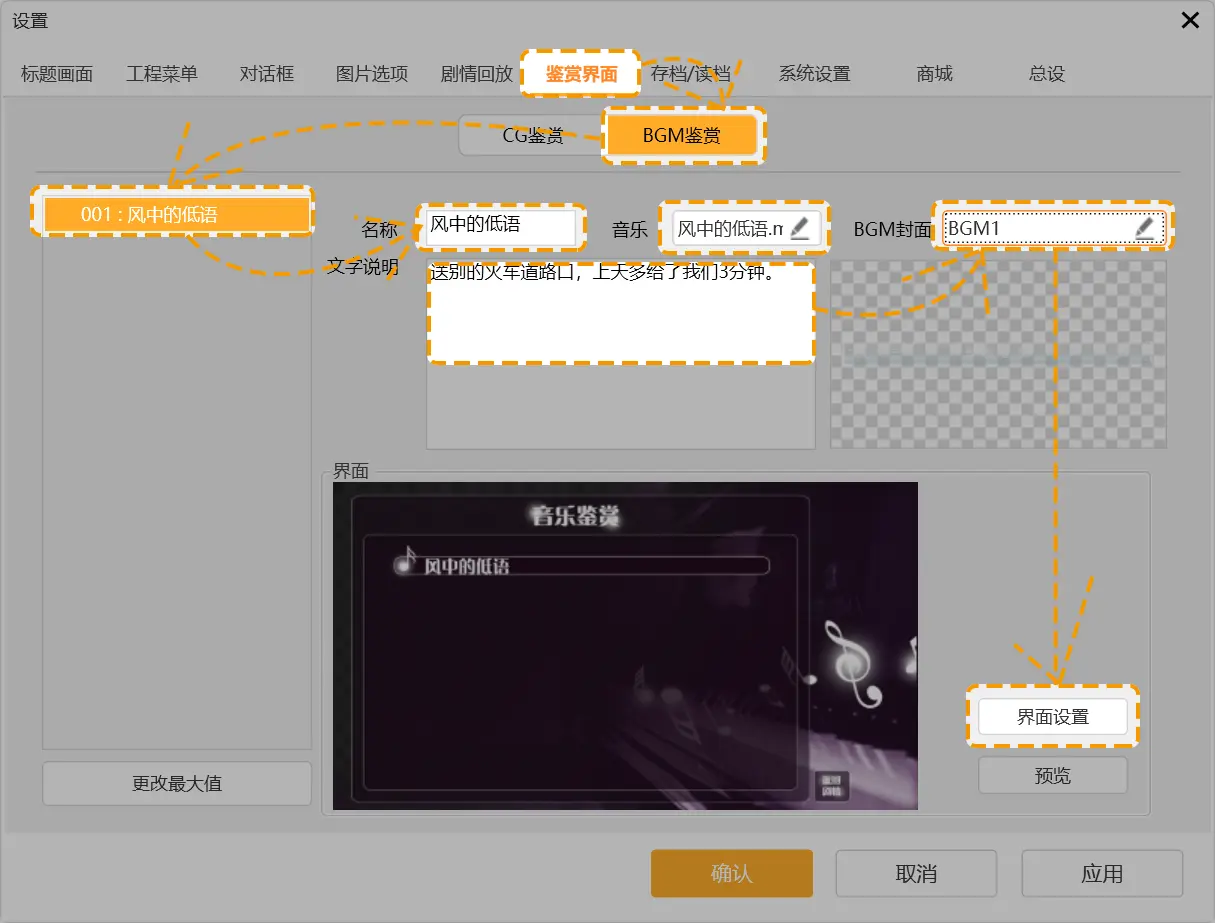1215x923 pixels.
Task: Click the 应用 button
Action: (x=1101, y=874)
